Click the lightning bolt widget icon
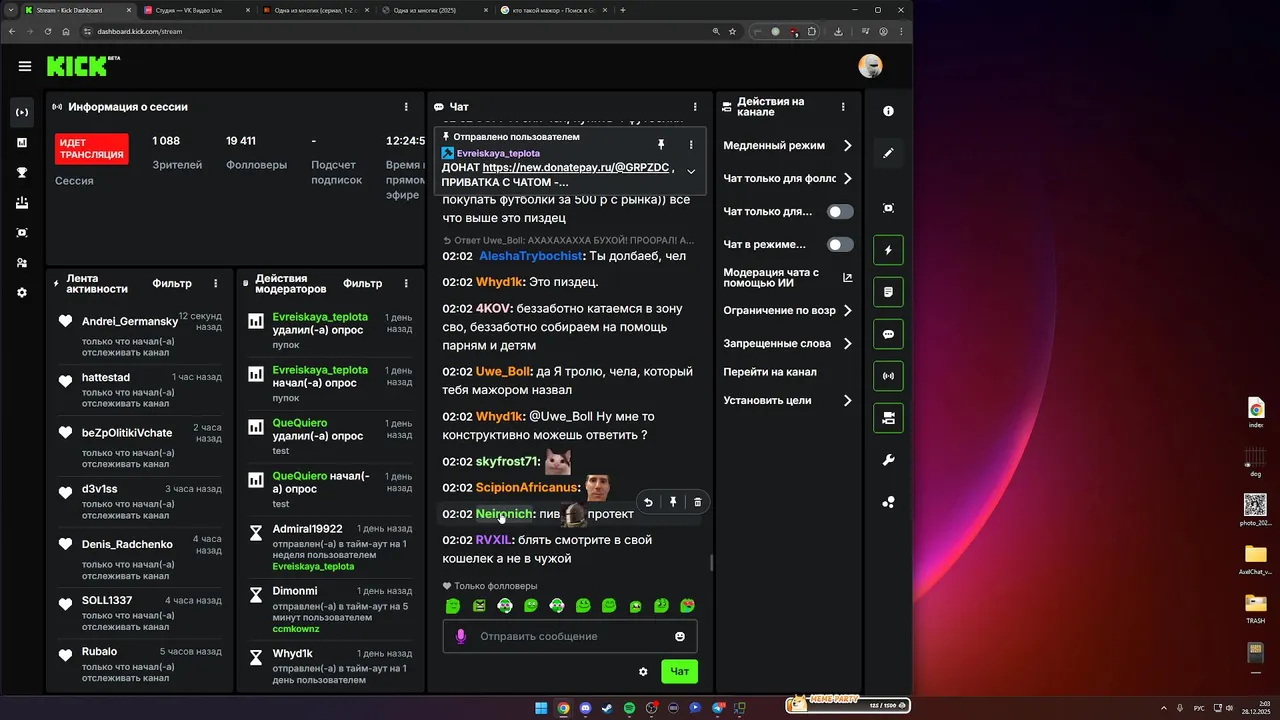The height and width of the screenshot is (720, 1280). pos(888,250)
